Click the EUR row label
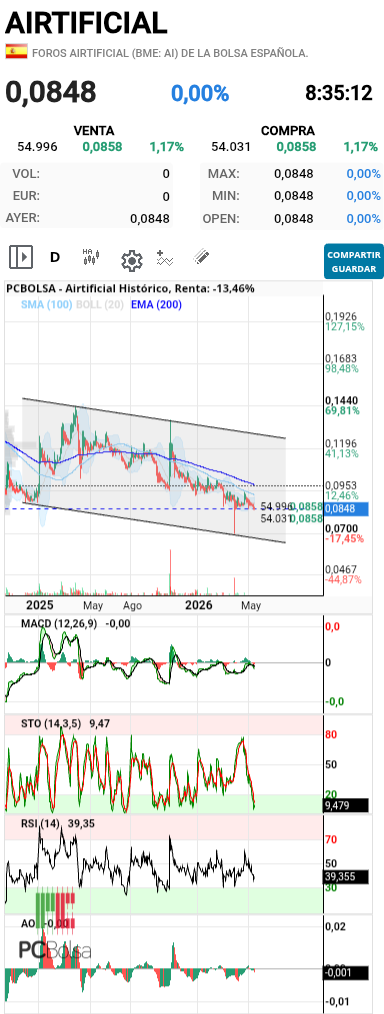Viewport: 384px width, 1014px height. [x=26, y=195]
